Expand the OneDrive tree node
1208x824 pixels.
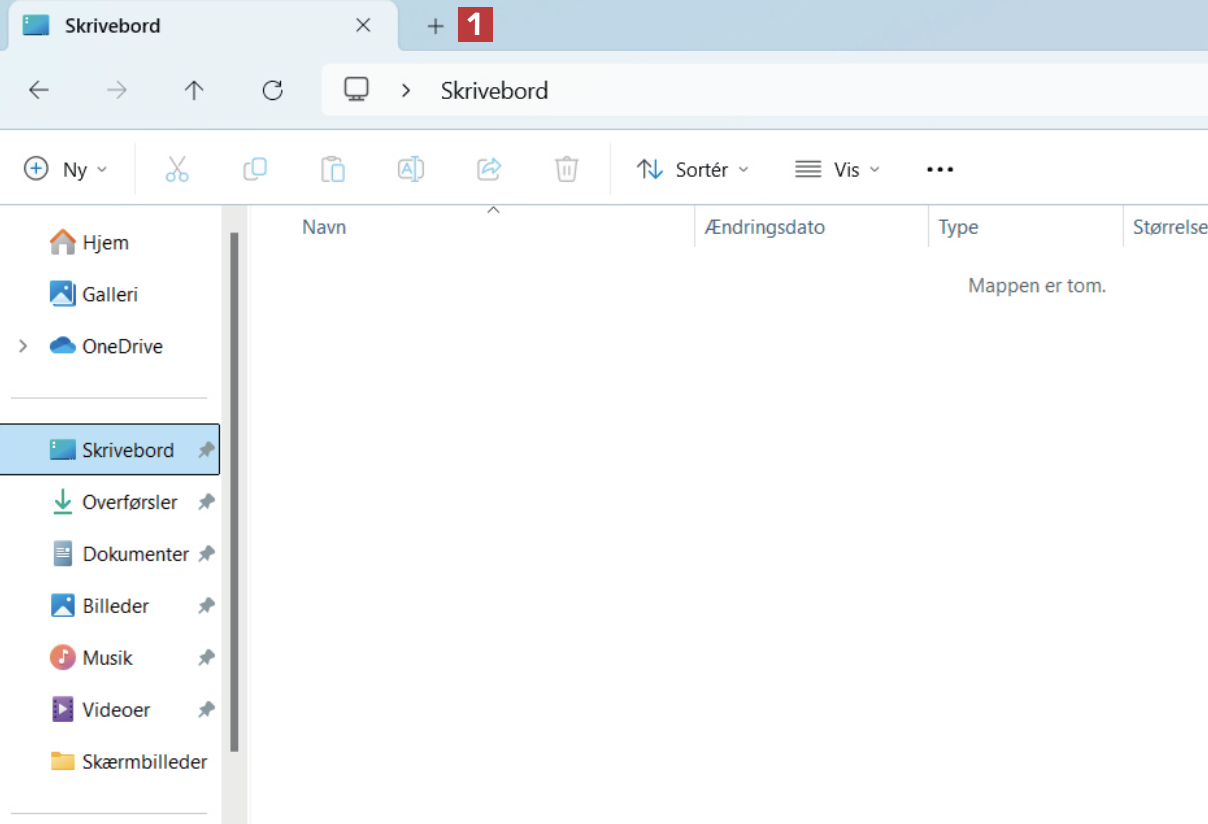pyautogui.click(x=23, y=346)
